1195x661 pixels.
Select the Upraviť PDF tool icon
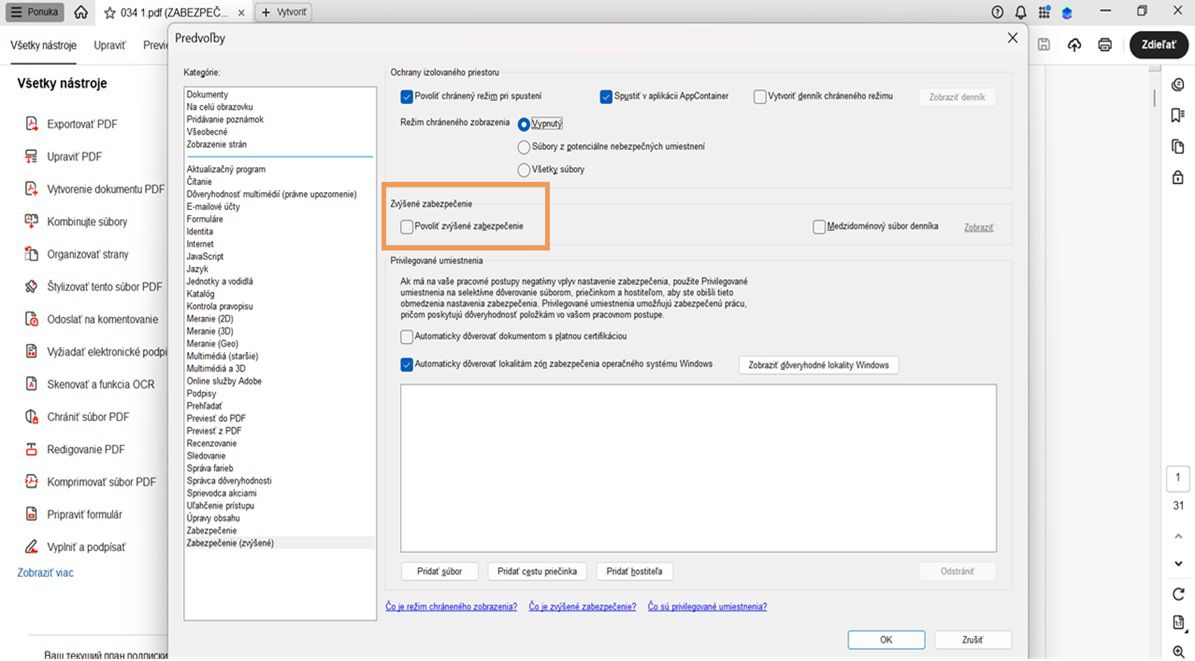coord(31,156)
